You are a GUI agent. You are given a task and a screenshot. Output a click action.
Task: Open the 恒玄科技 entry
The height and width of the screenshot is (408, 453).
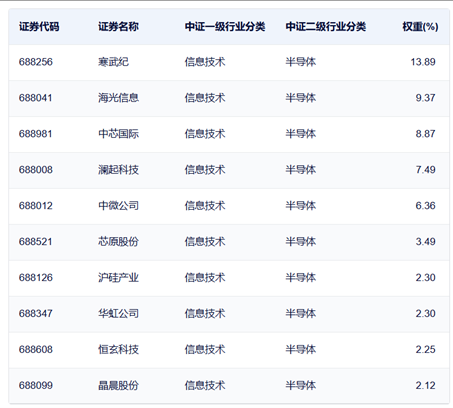(118, 350)
